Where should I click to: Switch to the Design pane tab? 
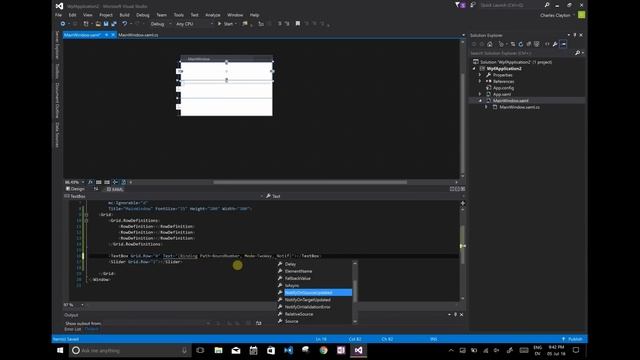click(75, 189)
